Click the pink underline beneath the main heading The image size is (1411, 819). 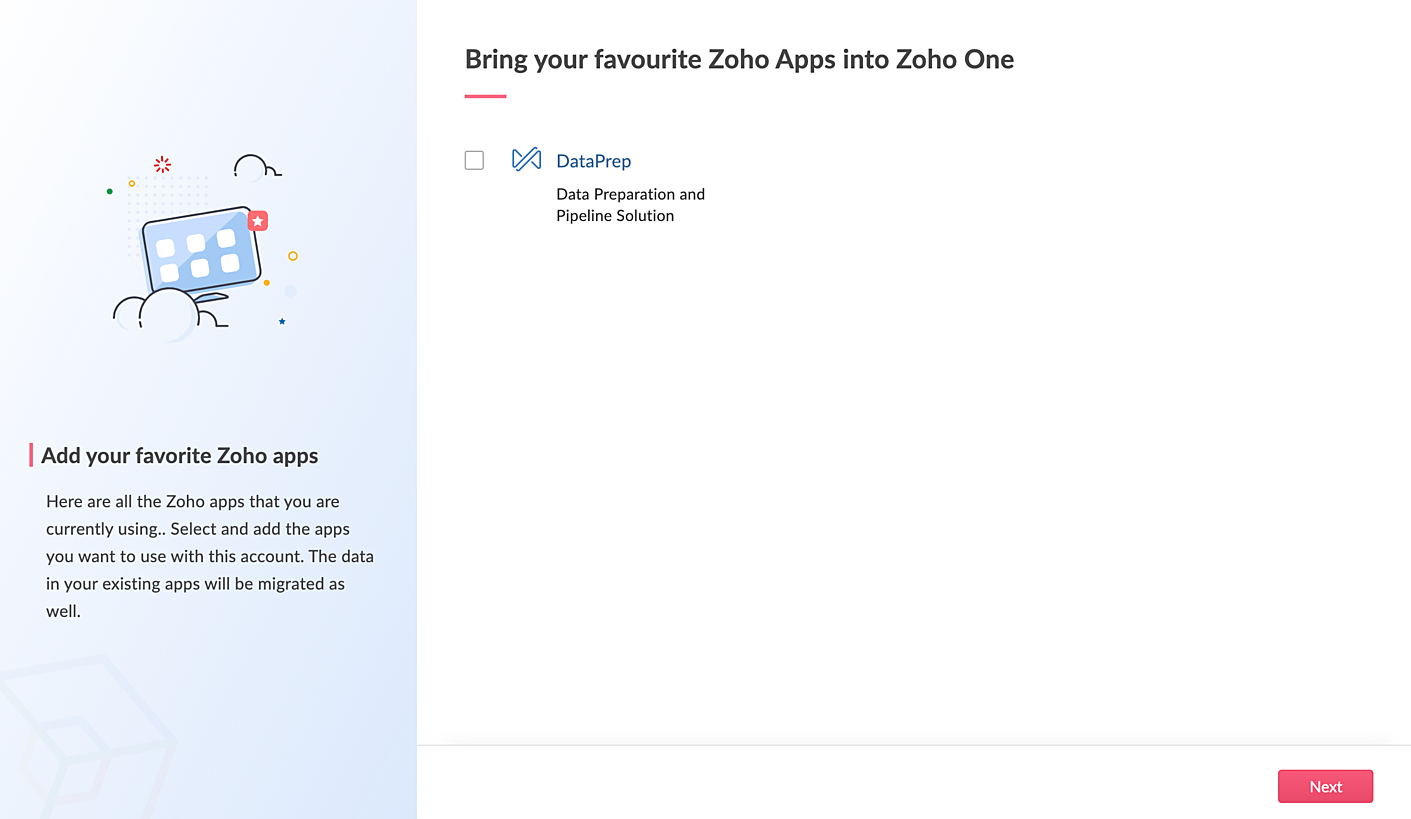[x=486, y=96]
